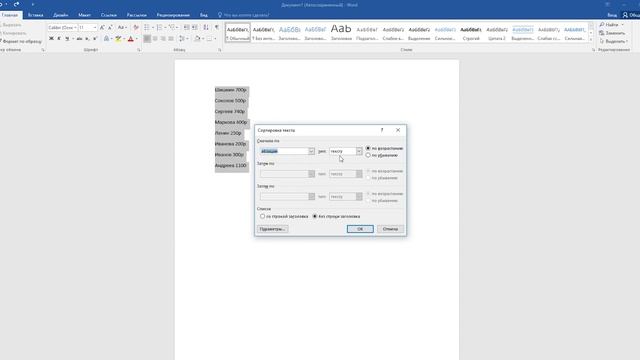Click Отмена to cancel sorting
This screenshot has height=360, width=640.
click(x=390, y=229)
